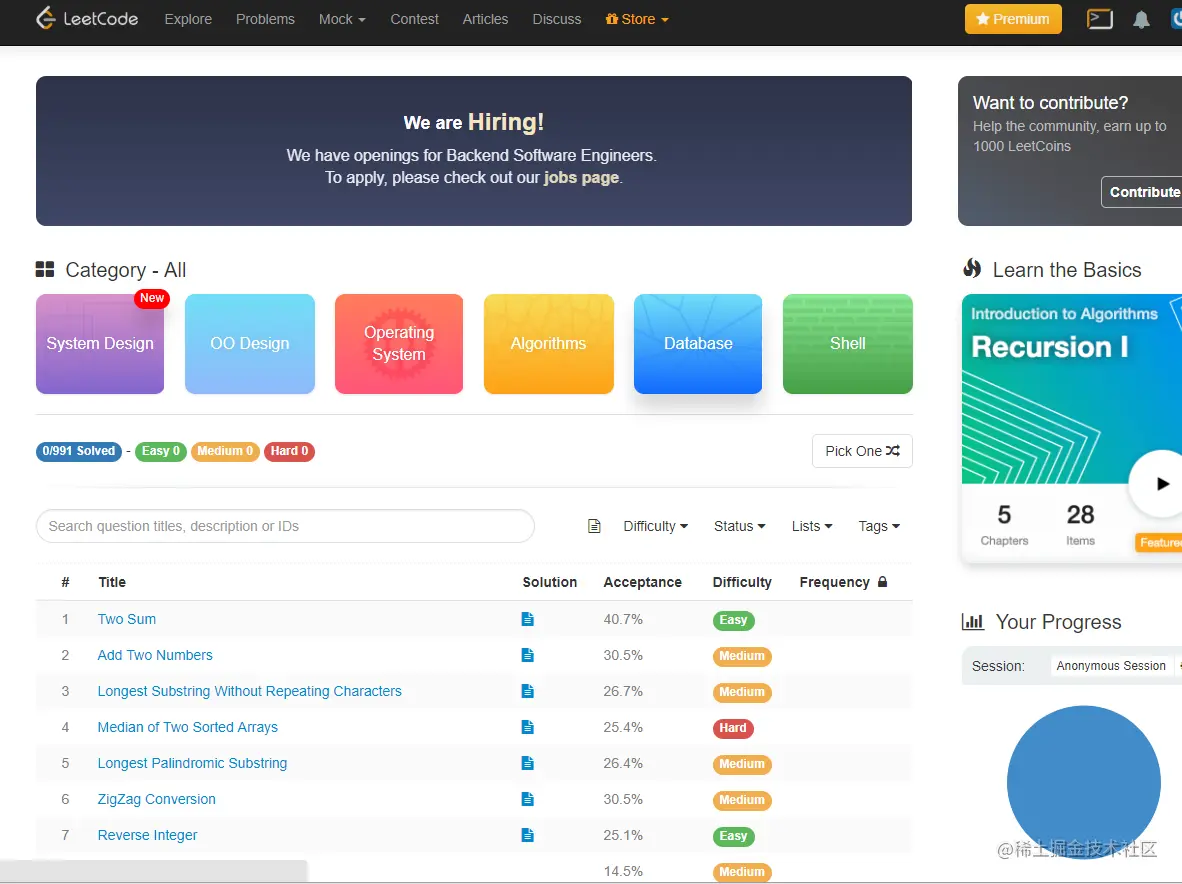
Task: Go to Problems in the top navigation
Action: (265, 19)
